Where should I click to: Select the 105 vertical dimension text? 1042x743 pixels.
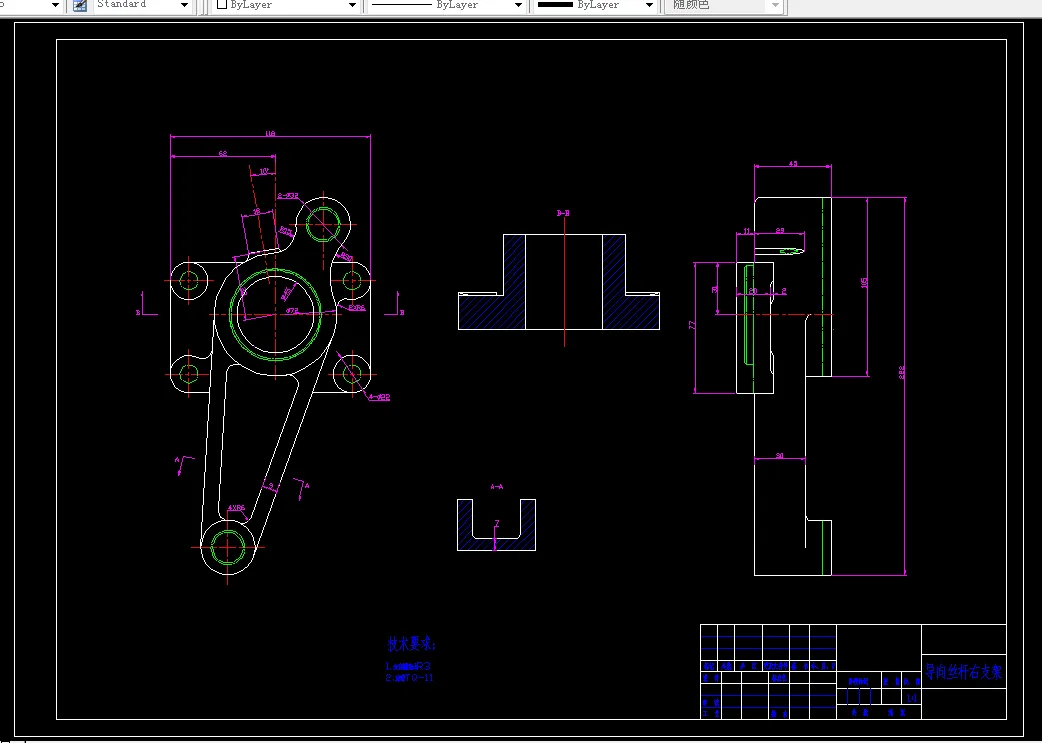[x=864, y=282]
